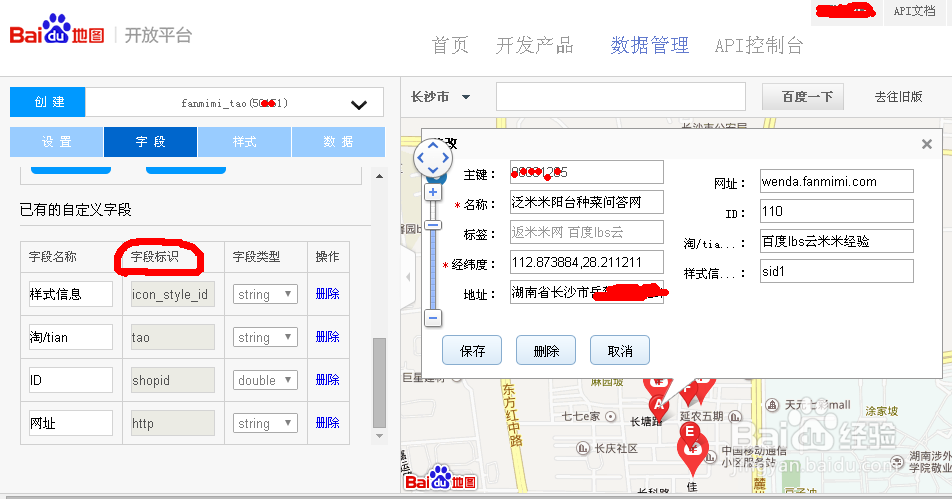Collapse the left panel with side arrow
The image size is (952, 499).
point(408,276)
